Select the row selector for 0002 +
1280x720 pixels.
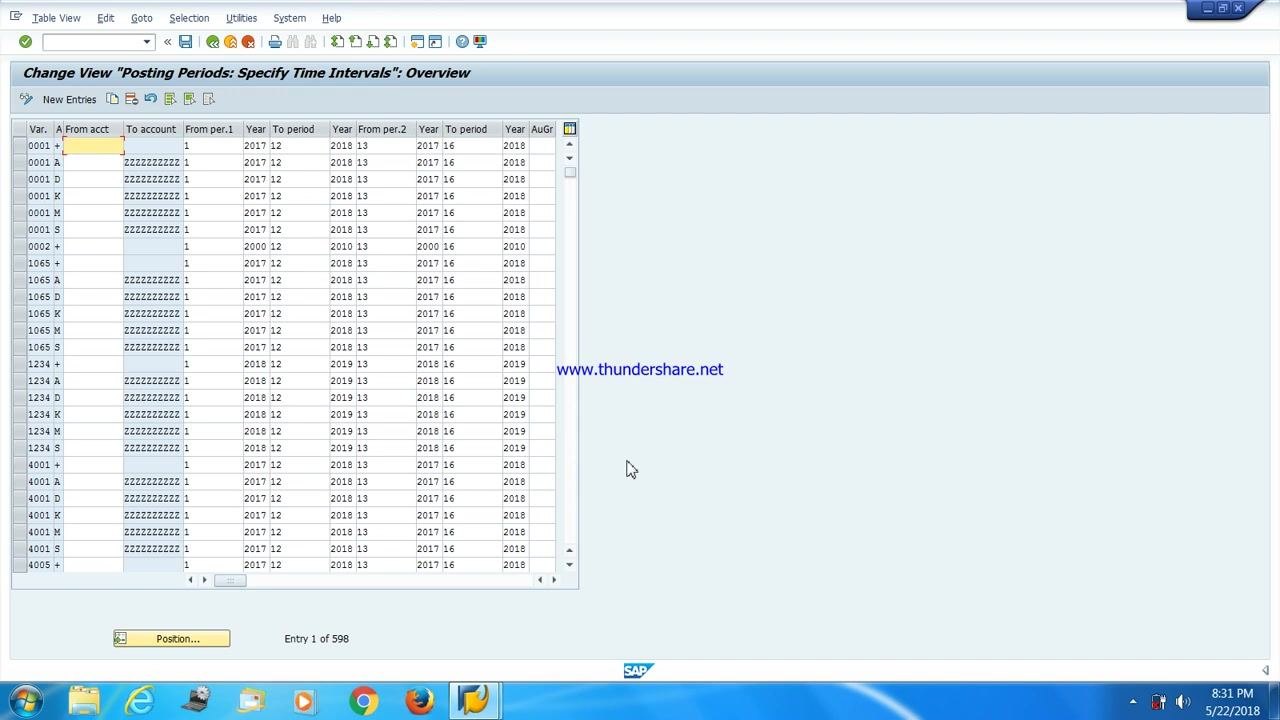coord(19,247)
